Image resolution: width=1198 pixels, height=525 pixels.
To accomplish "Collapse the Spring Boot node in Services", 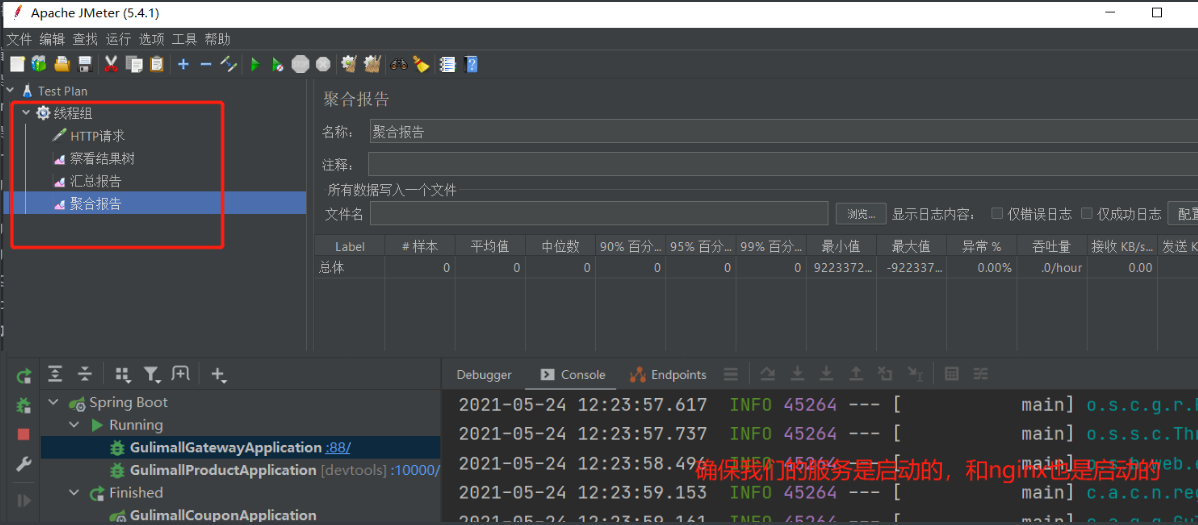I will click(53, 403).
